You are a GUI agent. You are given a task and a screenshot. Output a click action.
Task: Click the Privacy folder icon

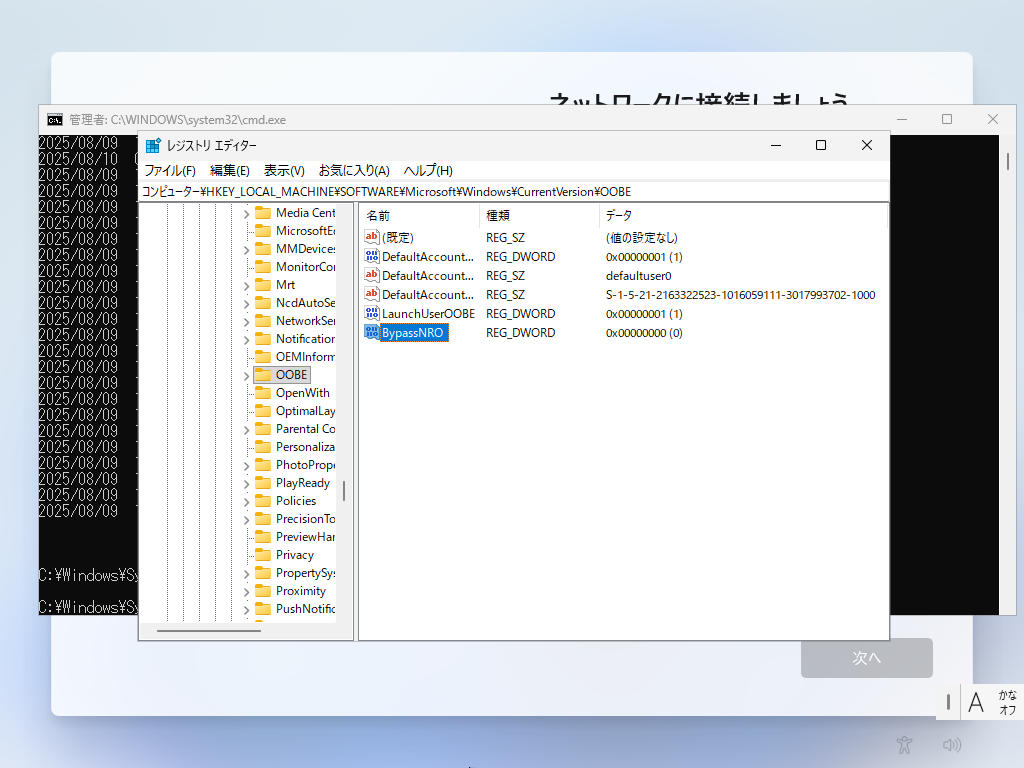[263, 555]
